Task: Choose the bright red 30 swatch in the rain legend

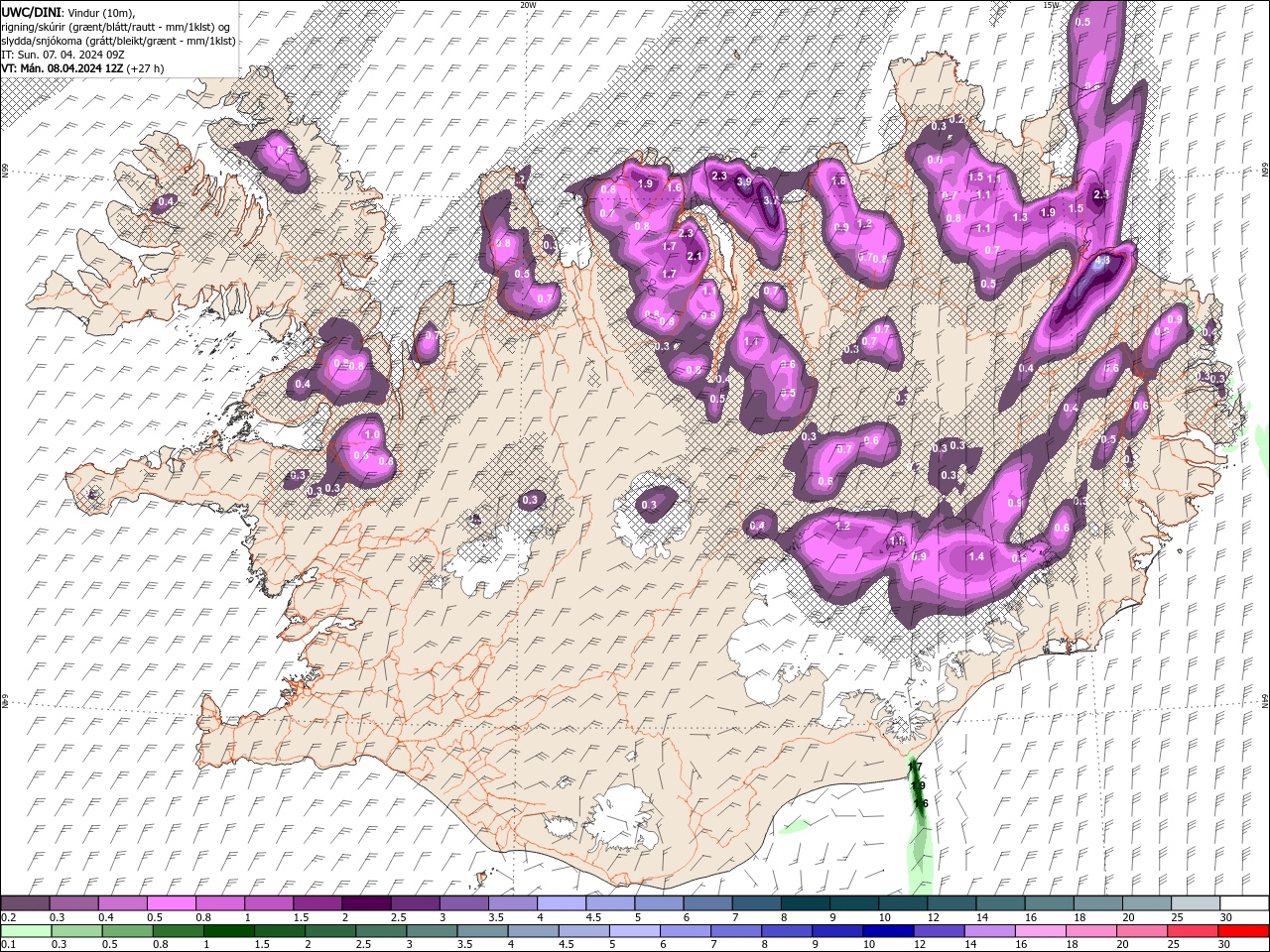Action: (x=1243, y=931)
